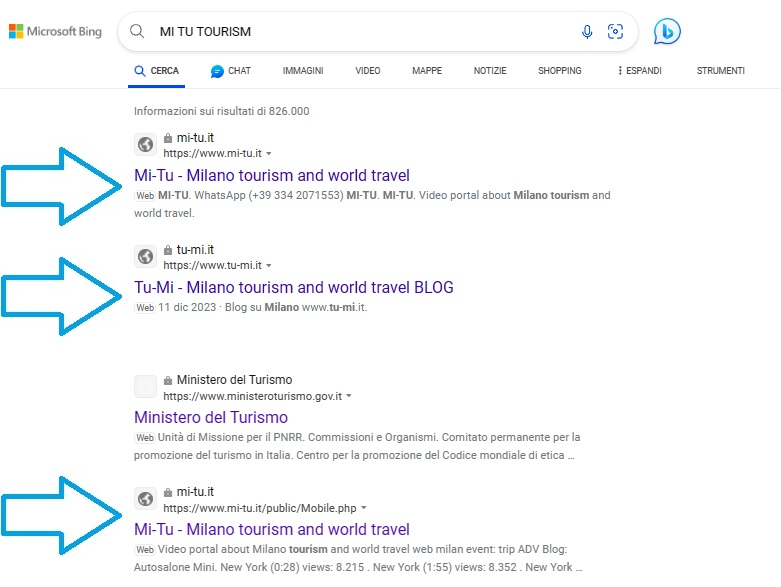Expand dropdown arrow next to Mobile.php URL
Screen dimensions: 781x587
[x=364, y=508]
